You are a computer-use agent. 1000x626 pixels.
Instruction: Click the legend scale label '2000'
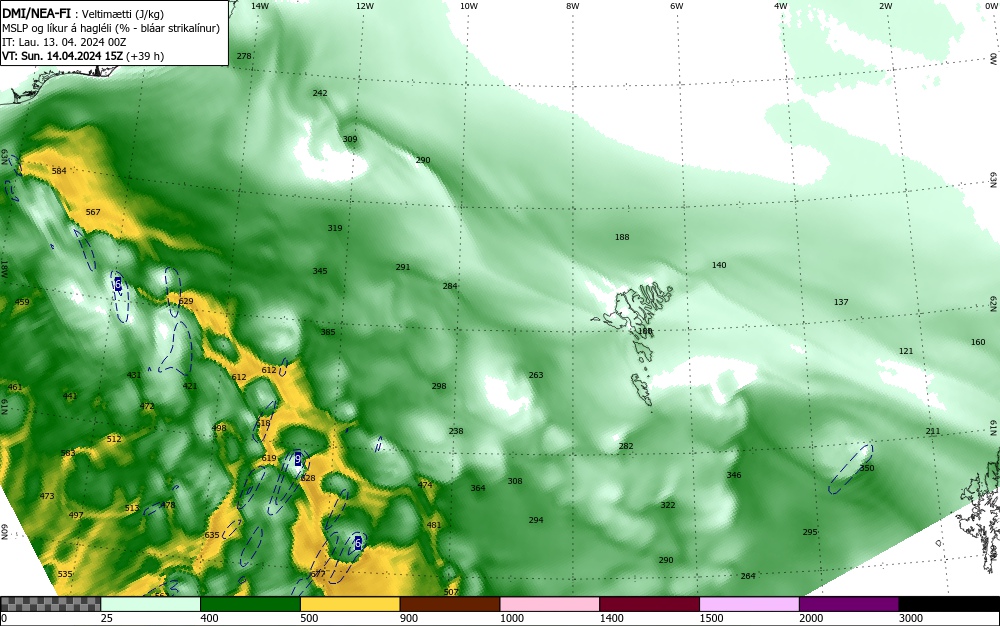(x=811, y=618)
